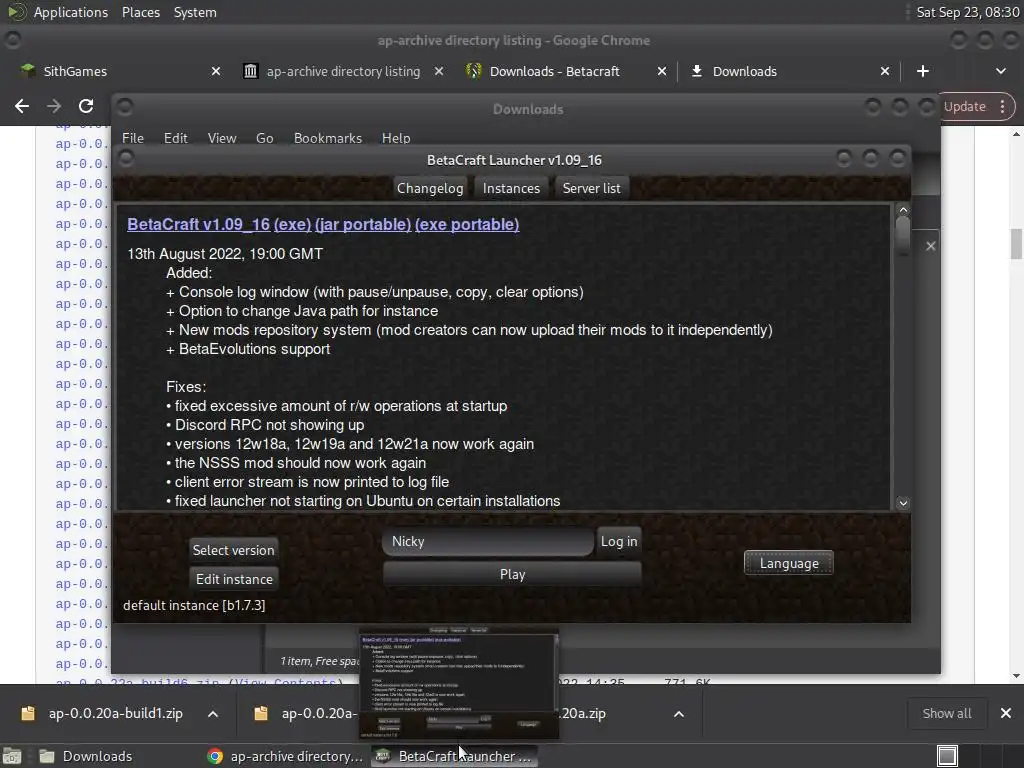Viewport: 1024px width, 768px height.
Task: Click the Log in button
Action: [x=619, y=541]
